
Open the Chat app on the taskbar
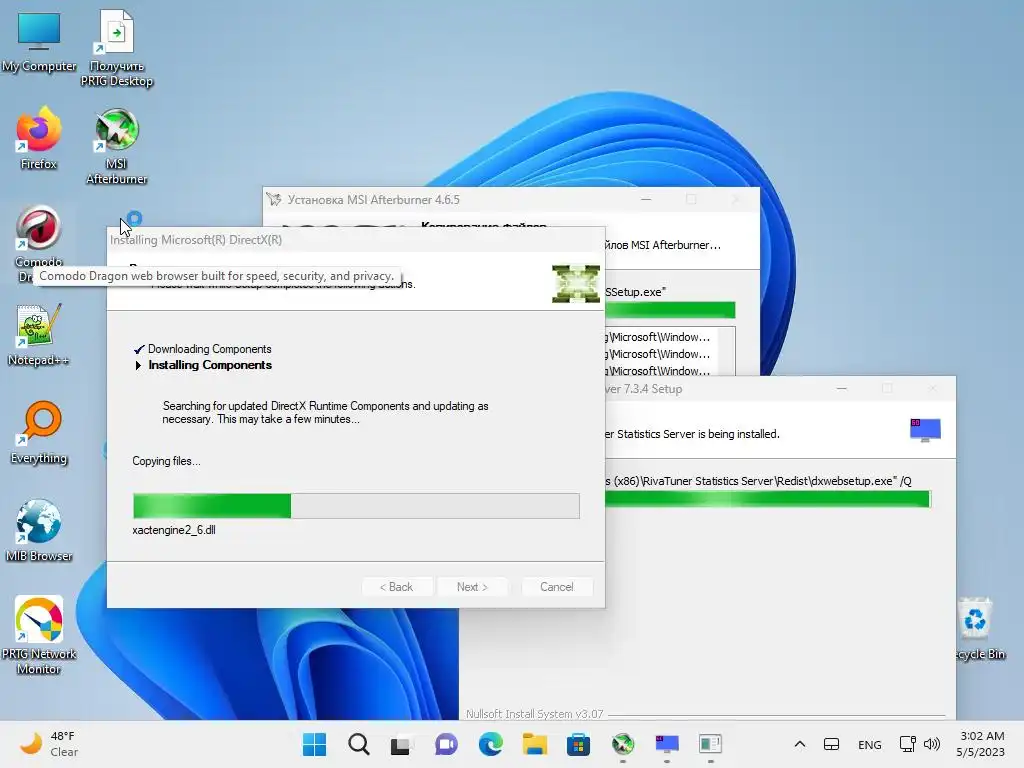pos(446,744)
